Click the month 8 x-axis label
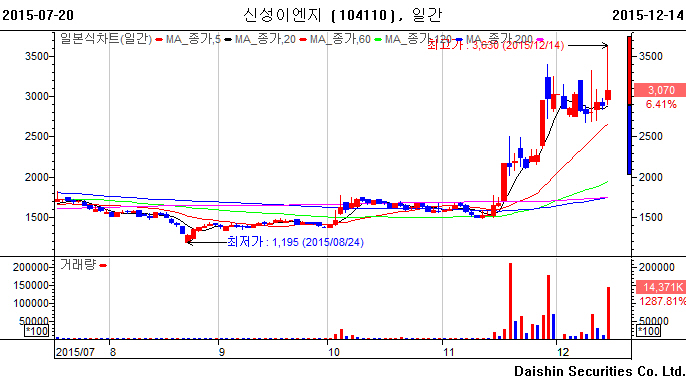This screenshot has width=686, height=383. [x=112, y=352]
